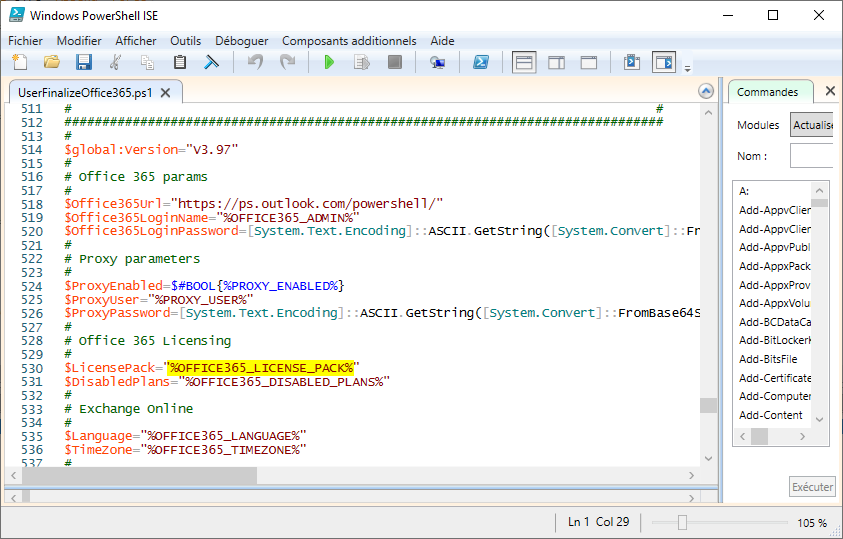The width and height of the screenshot is (843, 539).
Task: Click the Actualiser button
Action: click(x=811, y=125)
